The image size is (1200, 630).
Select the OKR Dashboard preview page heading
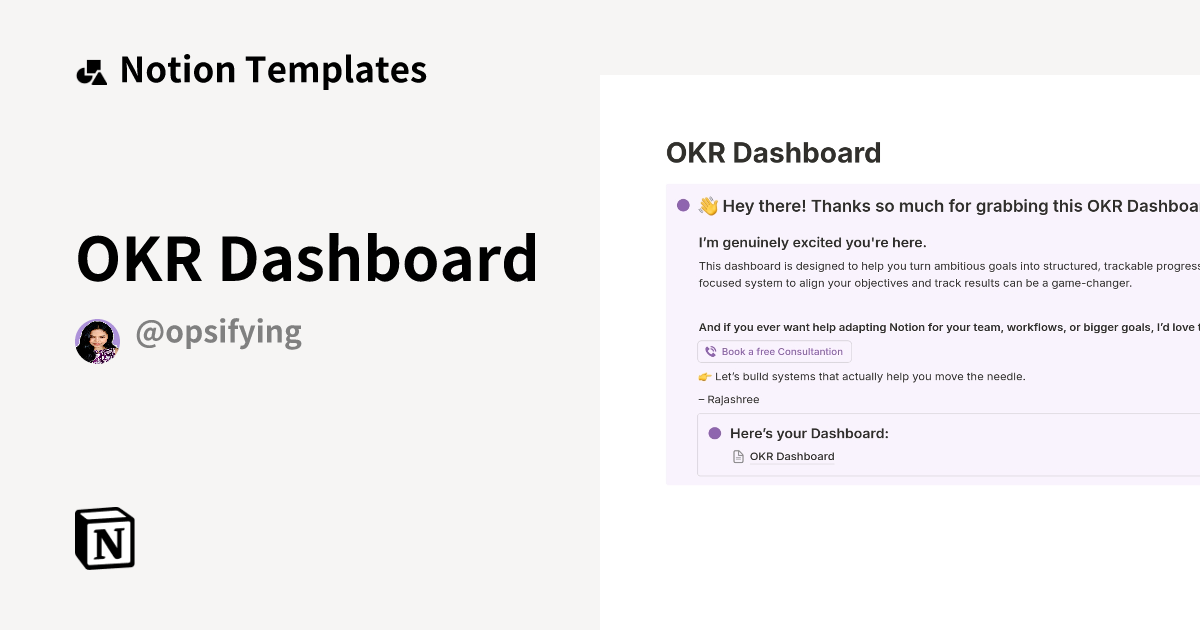[773, 152]
